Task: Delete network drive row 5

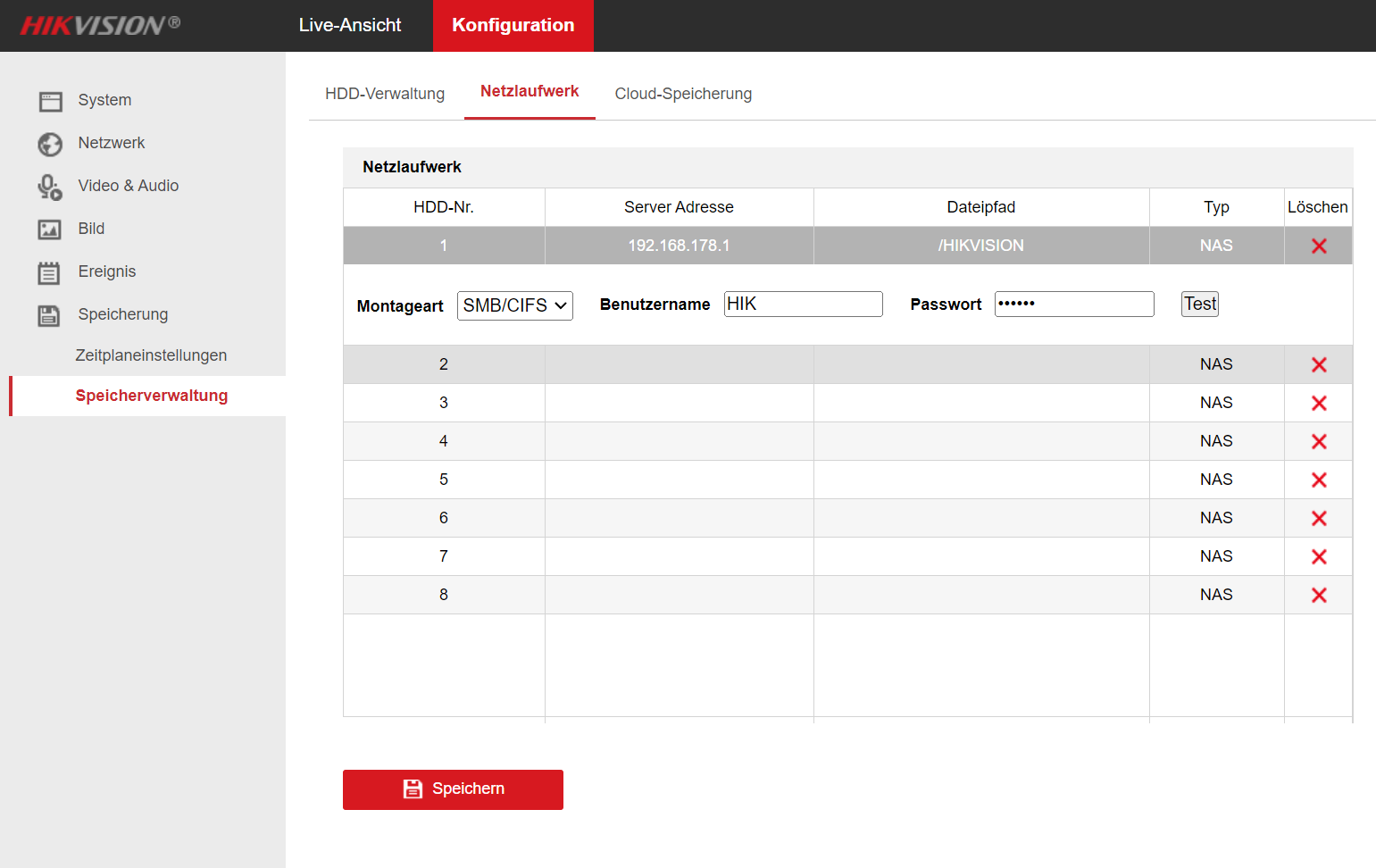Action: click(x=1318, y=480)
